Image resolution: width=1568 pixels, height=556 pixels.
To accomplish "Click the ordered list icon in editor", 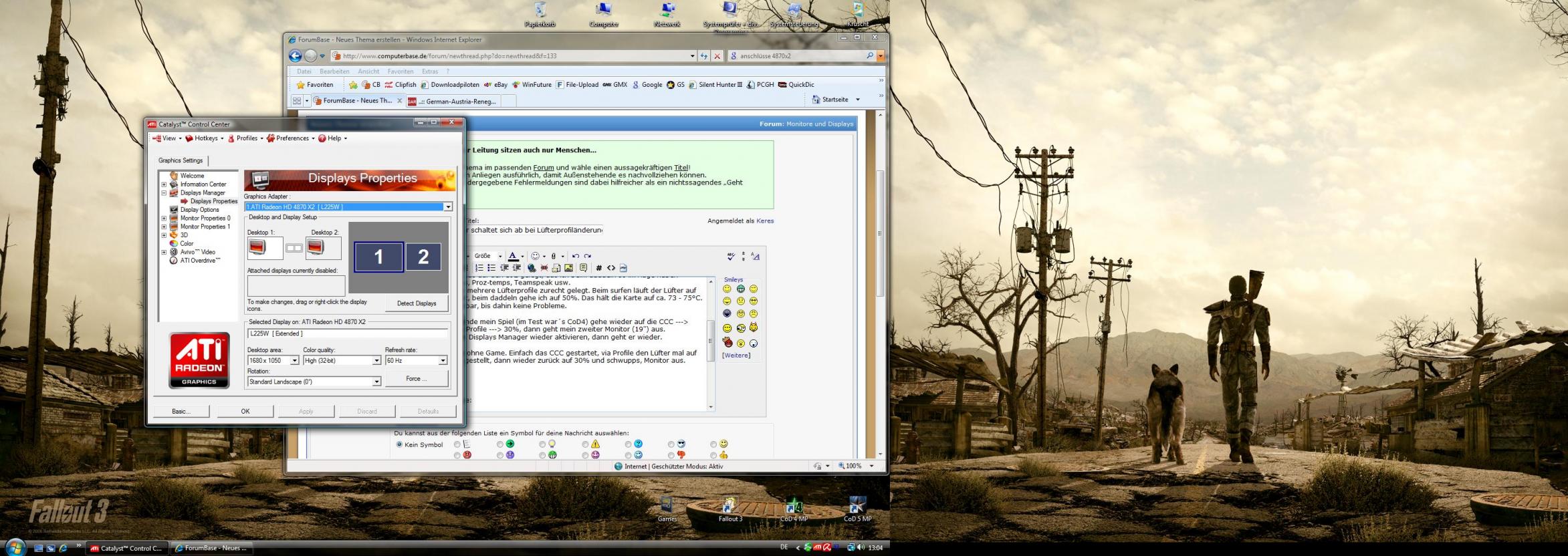I will click(479, 268).
